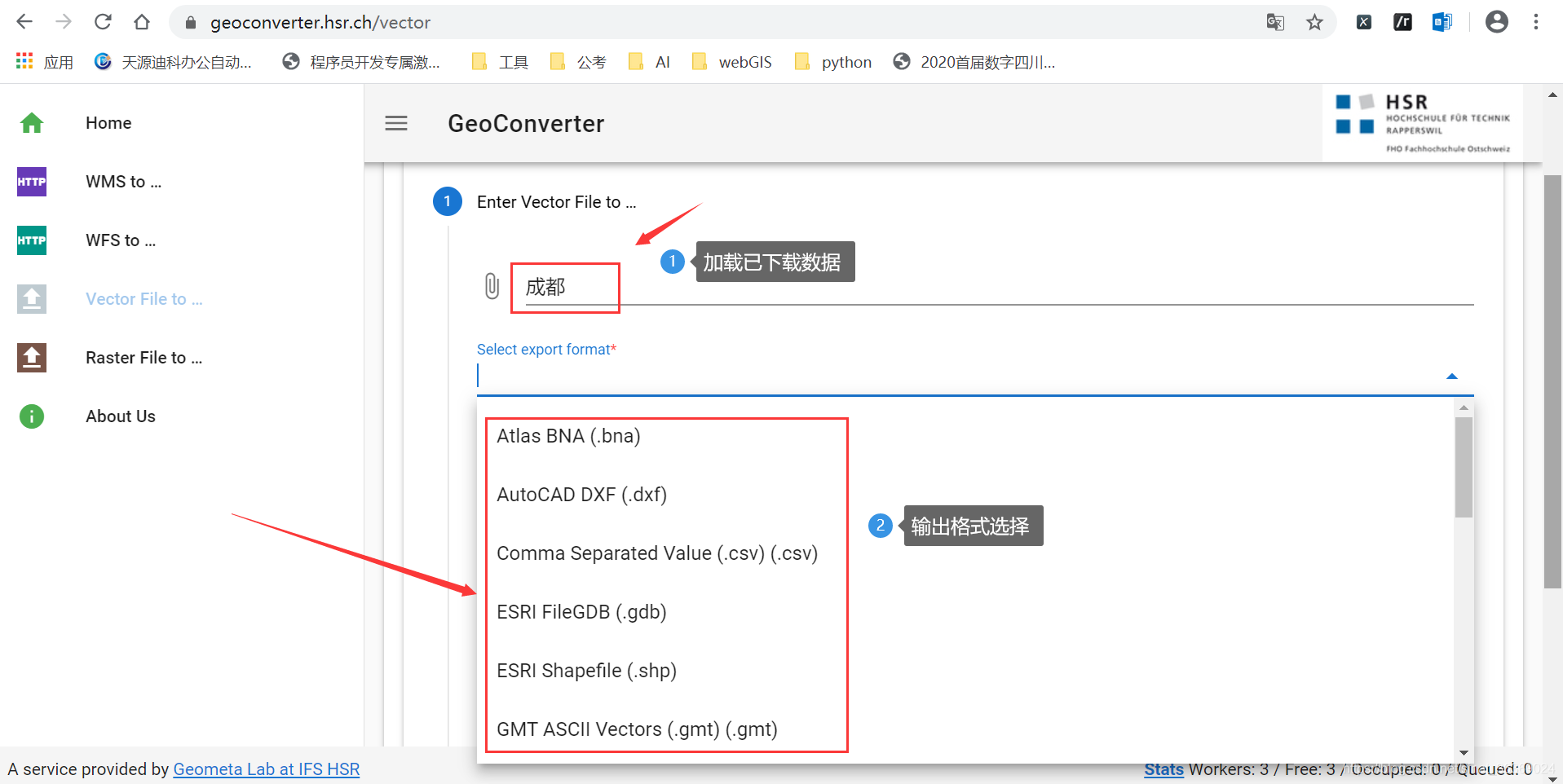This screenshot has width=1563, height=784.
Task: Click the purple HTTP WMS icon
Action: 32,182
